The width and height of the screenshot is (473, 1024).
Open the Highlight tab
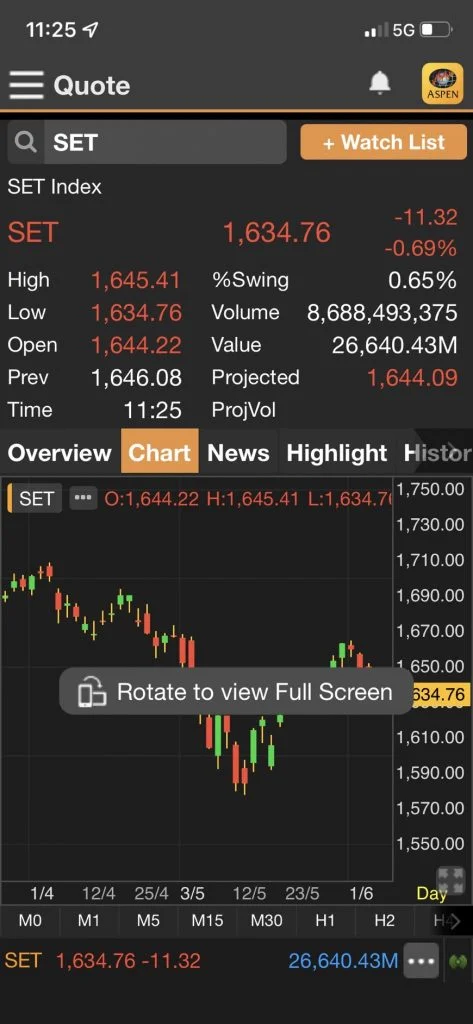[x=337, y=453]
